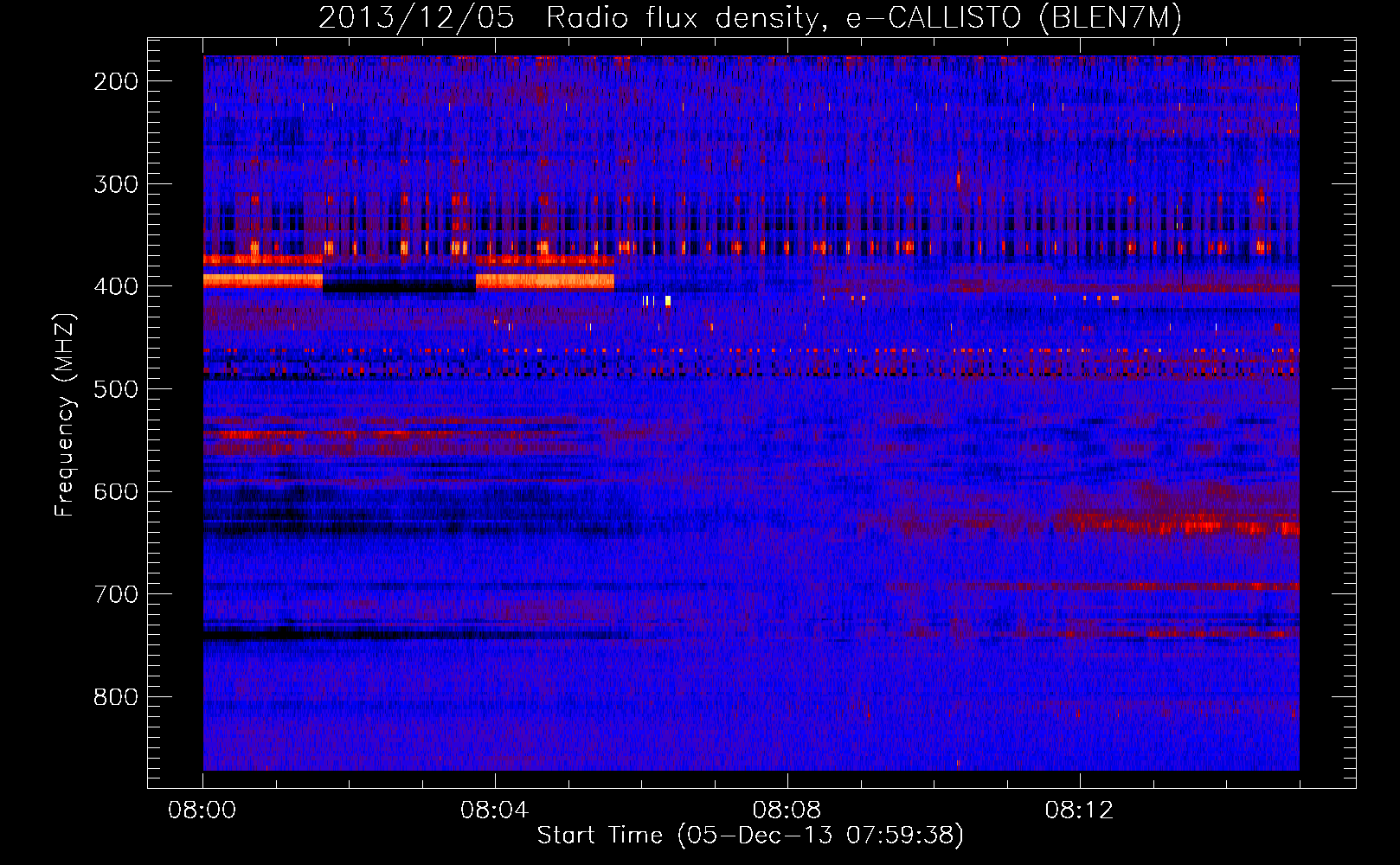Click the bright orange emission band near 400 MHz at 08:00
Image resolution: width=1400 pixels, height=865 pixels.
263,280
